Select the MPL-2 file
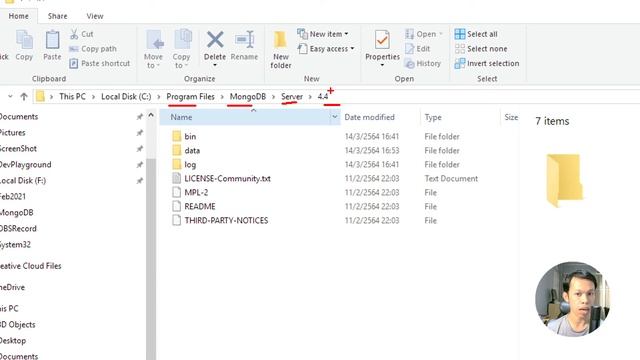 click(196, 192)
